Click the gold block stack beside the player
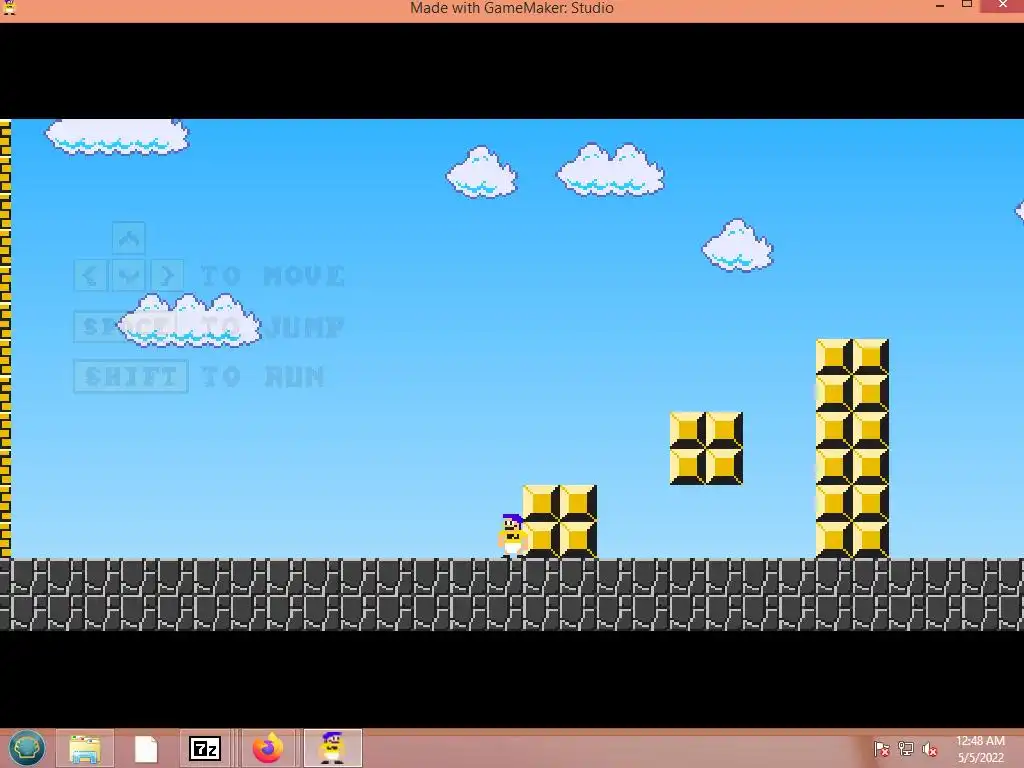 pyautogui.click(x=560, y=521)
